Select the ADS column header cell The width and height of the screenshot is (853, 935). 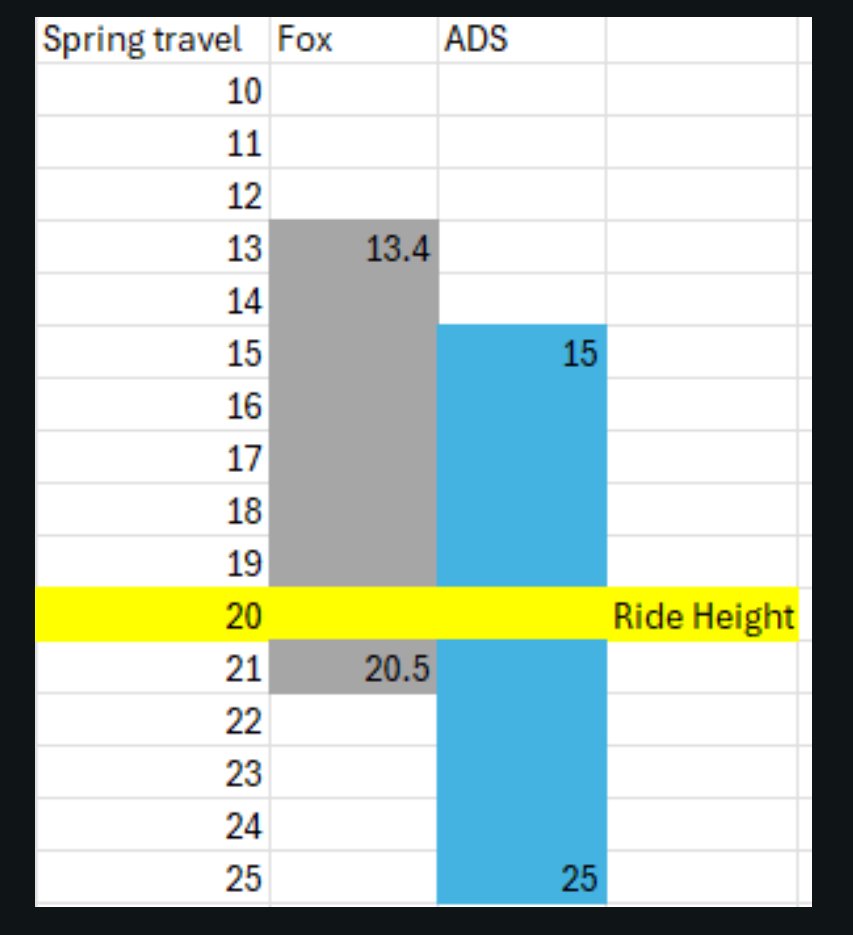click(x=522, y=40)
